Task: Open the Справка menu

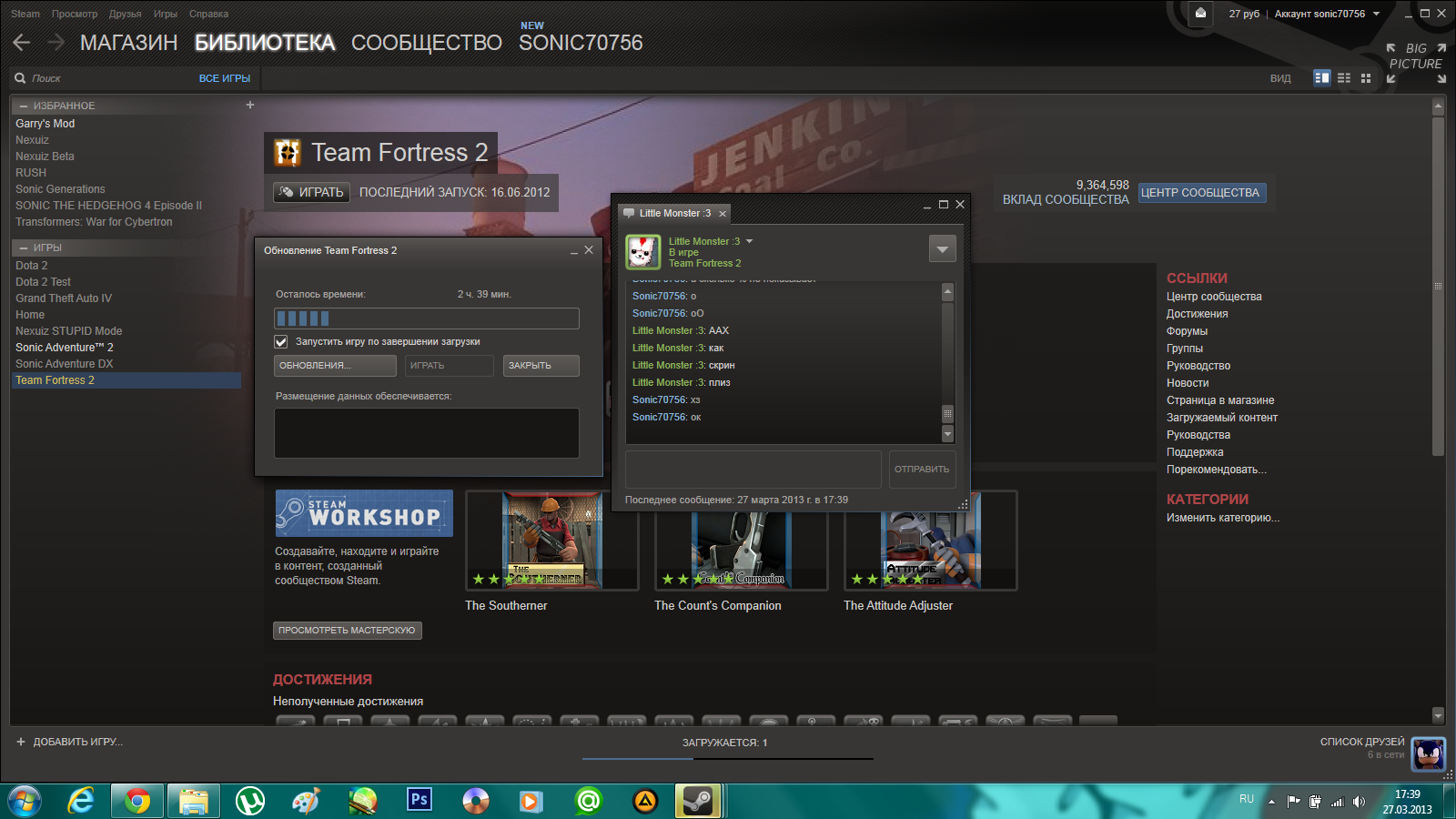Action: point(209,14)
